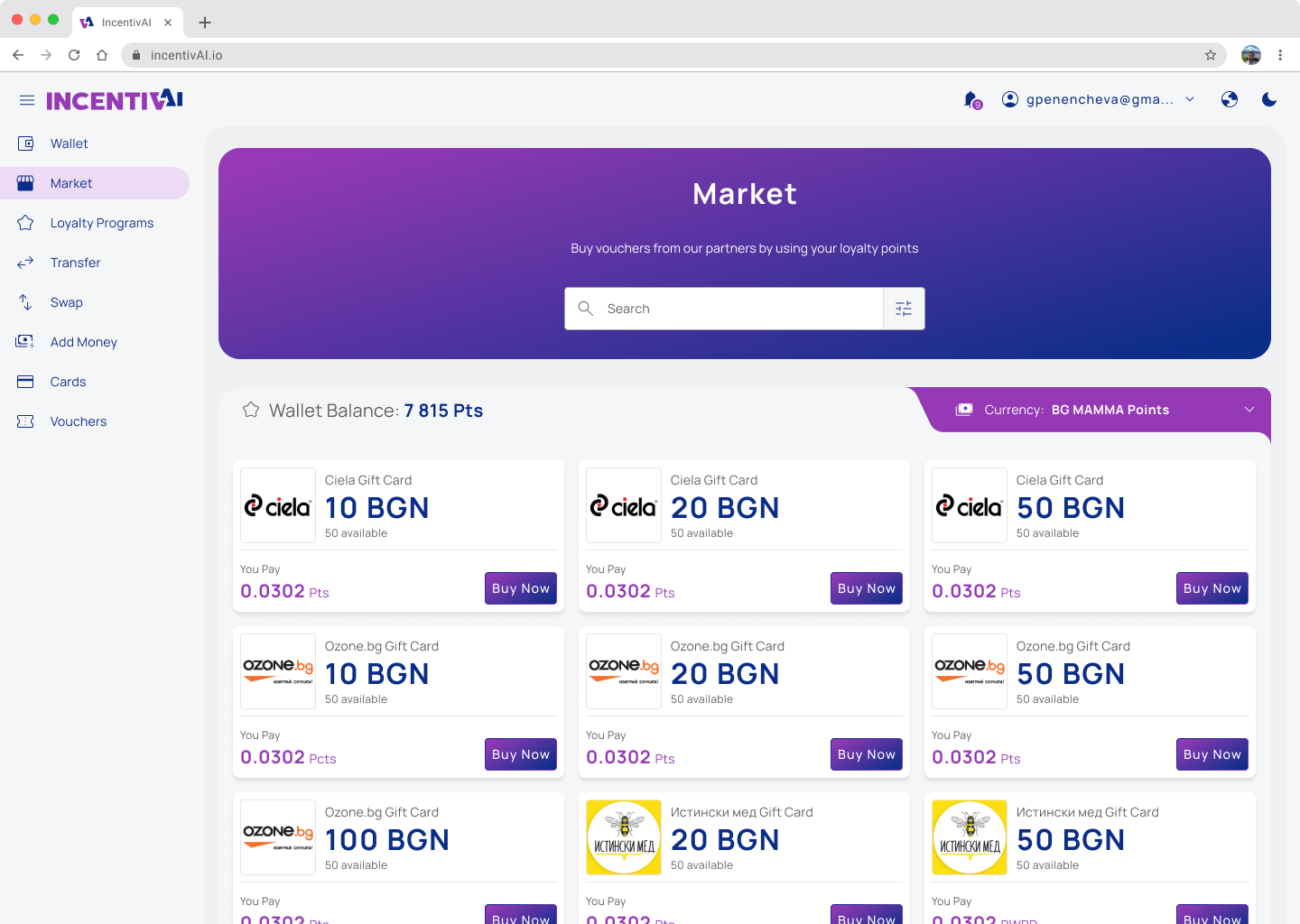Click inside the voucher search field

[722, 308]
